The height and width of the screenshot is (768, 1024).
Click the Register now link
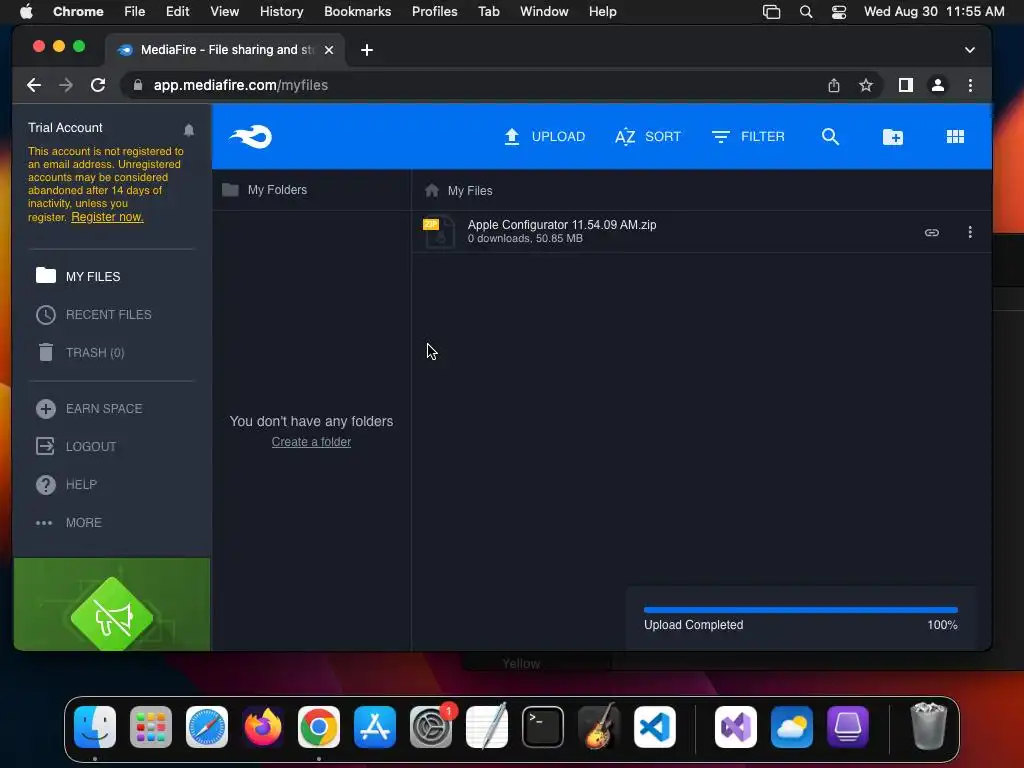point(107,217)
